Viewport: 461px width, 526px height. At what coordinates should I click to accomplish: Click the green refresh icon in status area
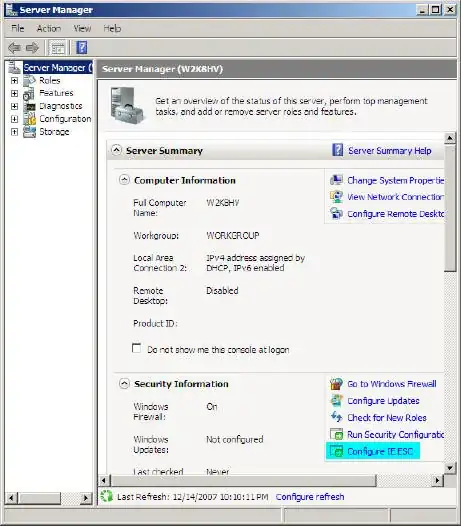(x=107, y=496)
